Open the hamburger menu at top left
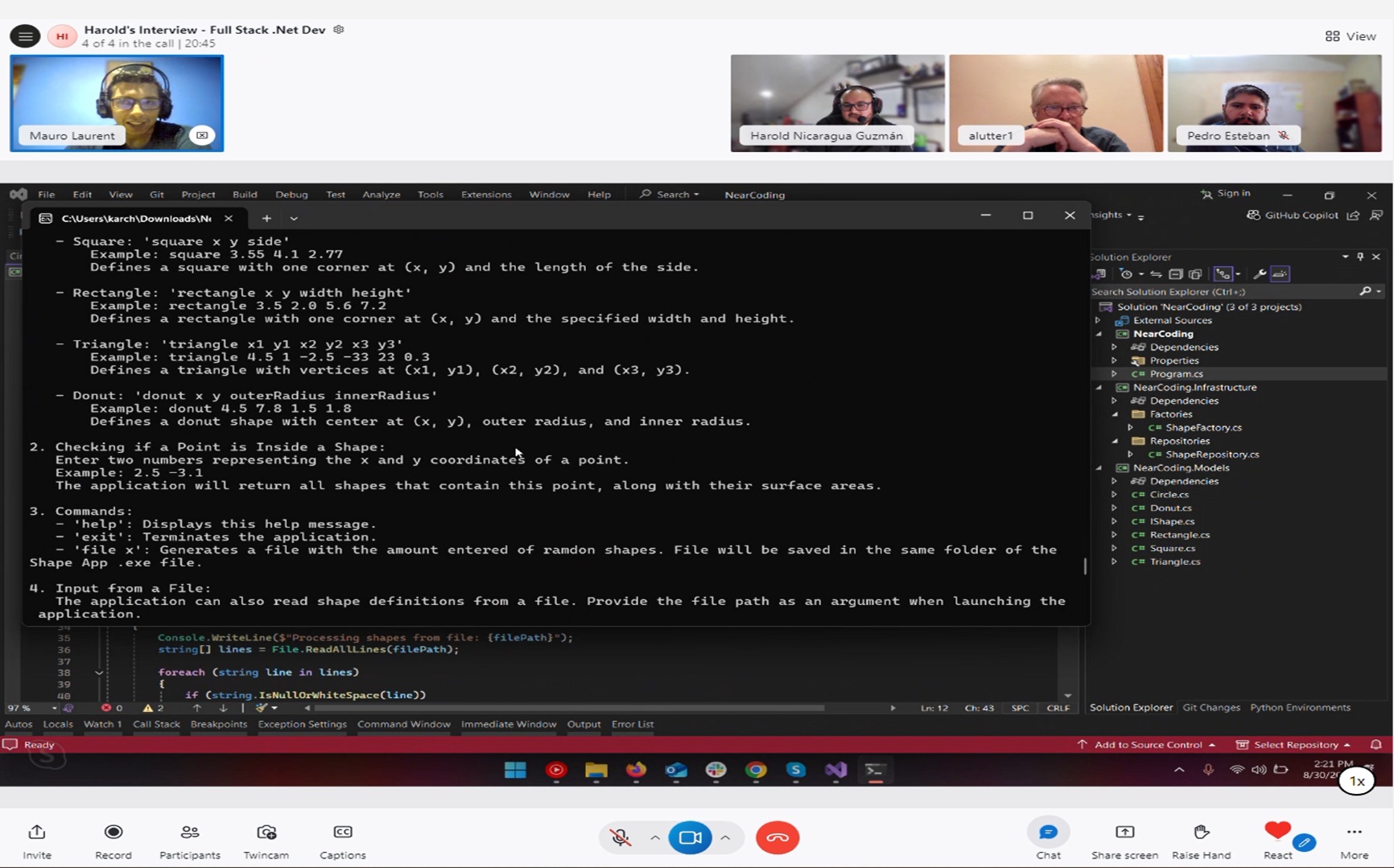The height and width of the screenshot is (868, 1394). coord(25,36)
